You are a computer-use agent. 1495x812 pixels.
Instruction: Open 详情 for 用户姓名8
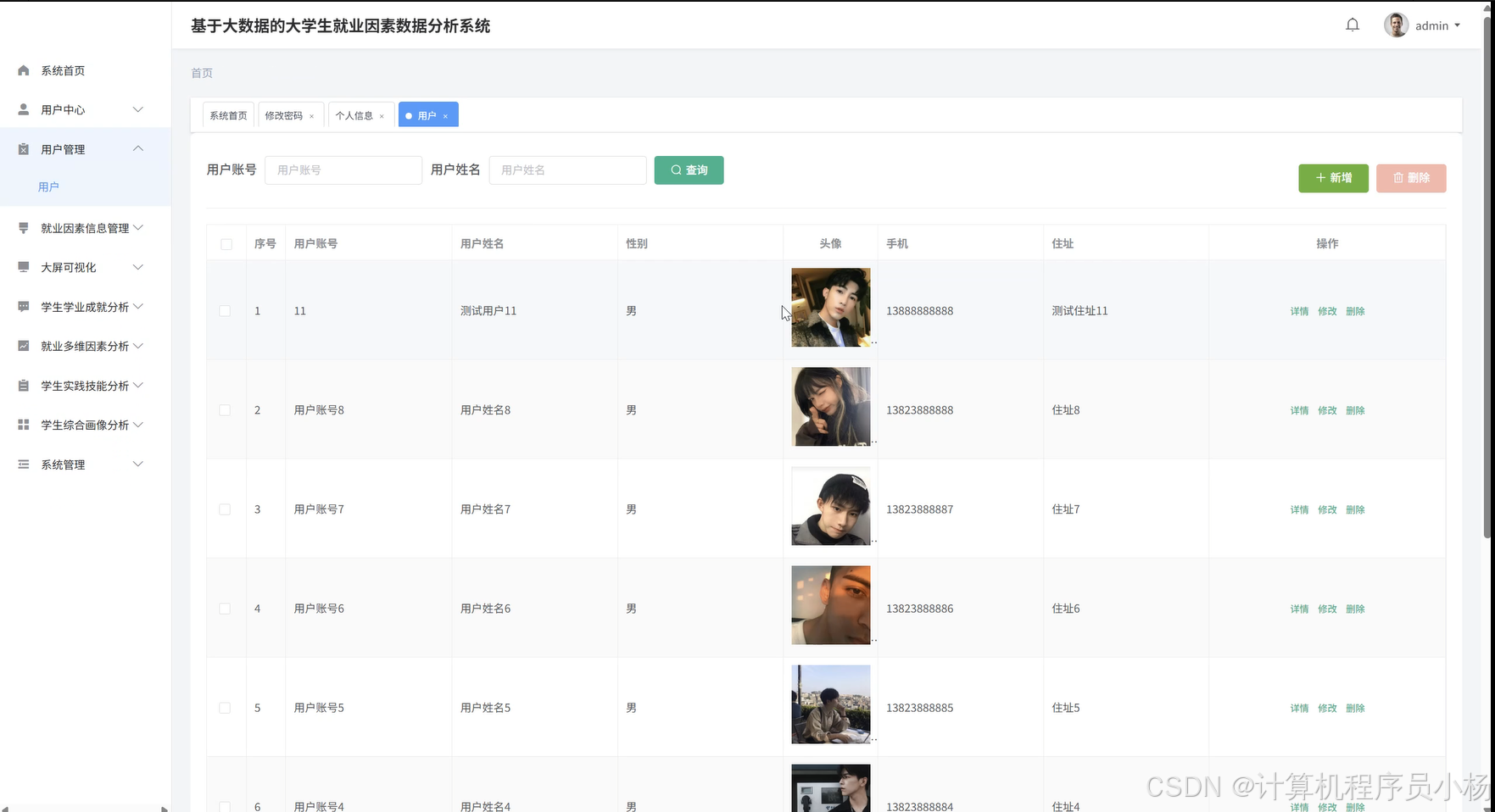point(1299,410)
